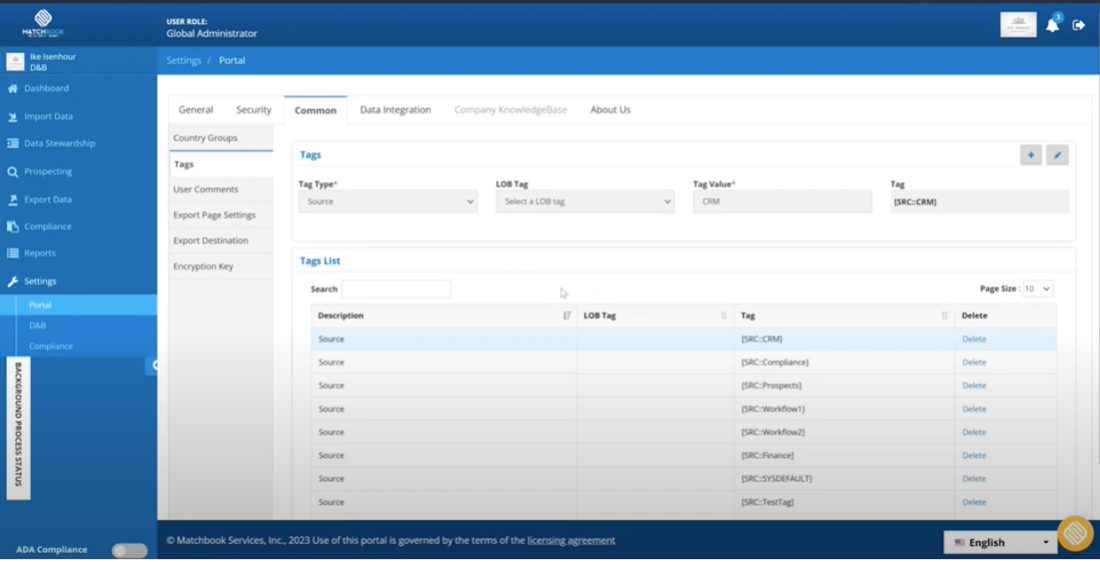Open Export Page Settings section
This screenshot has width=1100, height=562.
coord(221,215)
